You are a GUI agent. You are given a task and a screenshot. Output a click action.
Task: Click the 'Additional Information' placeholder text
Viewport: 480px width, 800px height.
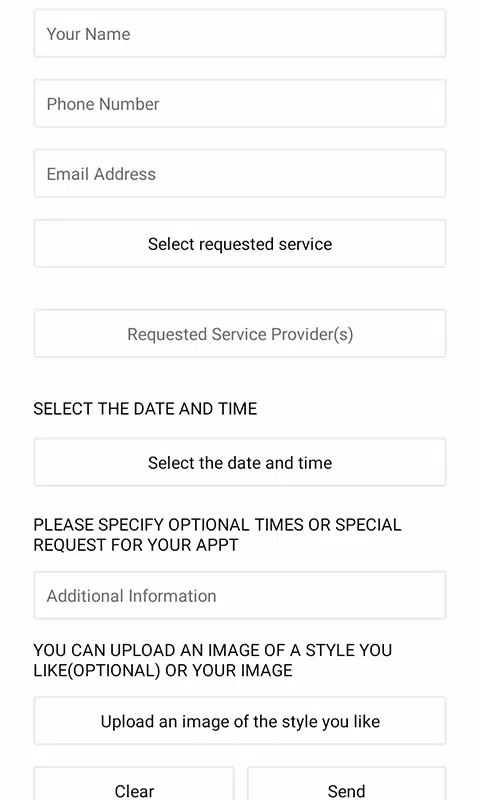(132, 596)
